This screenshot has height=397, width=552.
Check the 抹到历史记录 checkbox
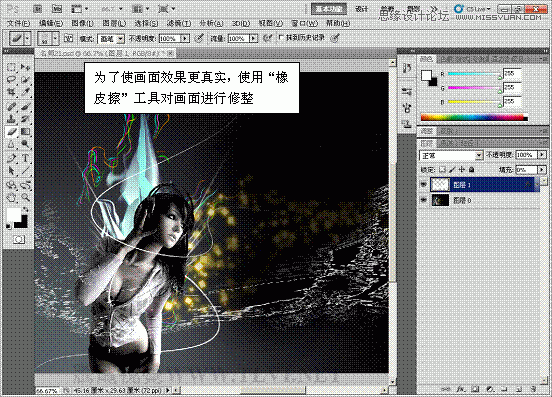coord(281,37)
